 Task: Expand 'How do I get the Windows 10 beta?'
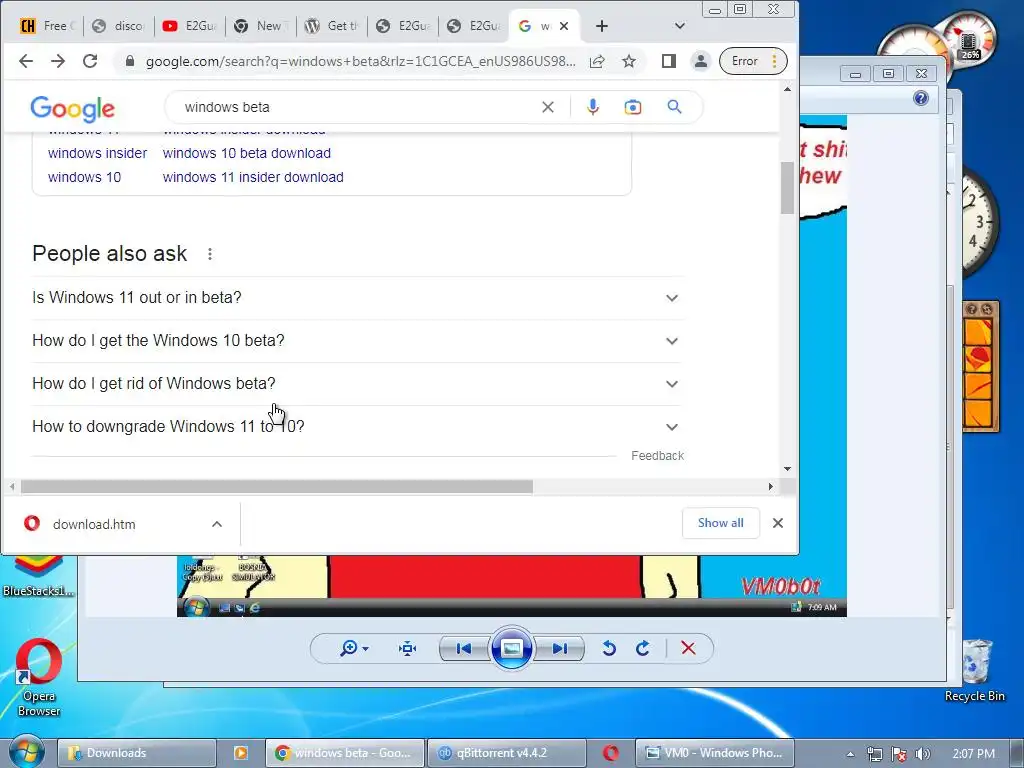[357, 341]
